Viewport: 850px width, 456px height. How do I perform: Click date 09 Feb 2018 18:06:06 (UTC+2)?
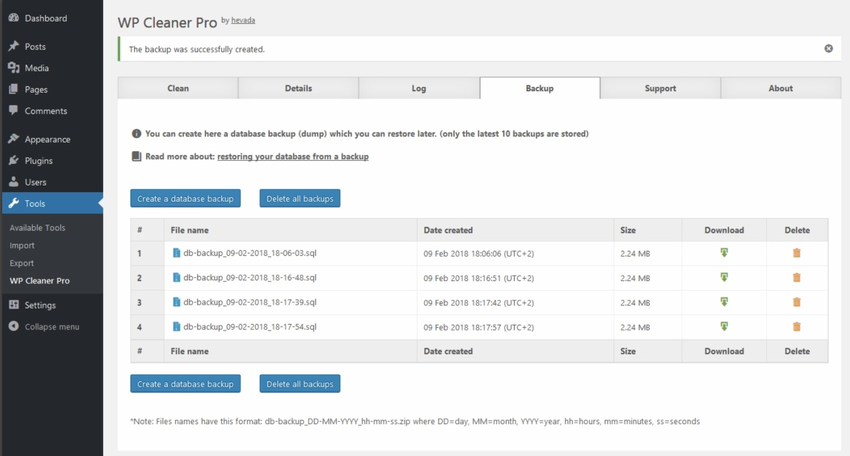[479, 253]
